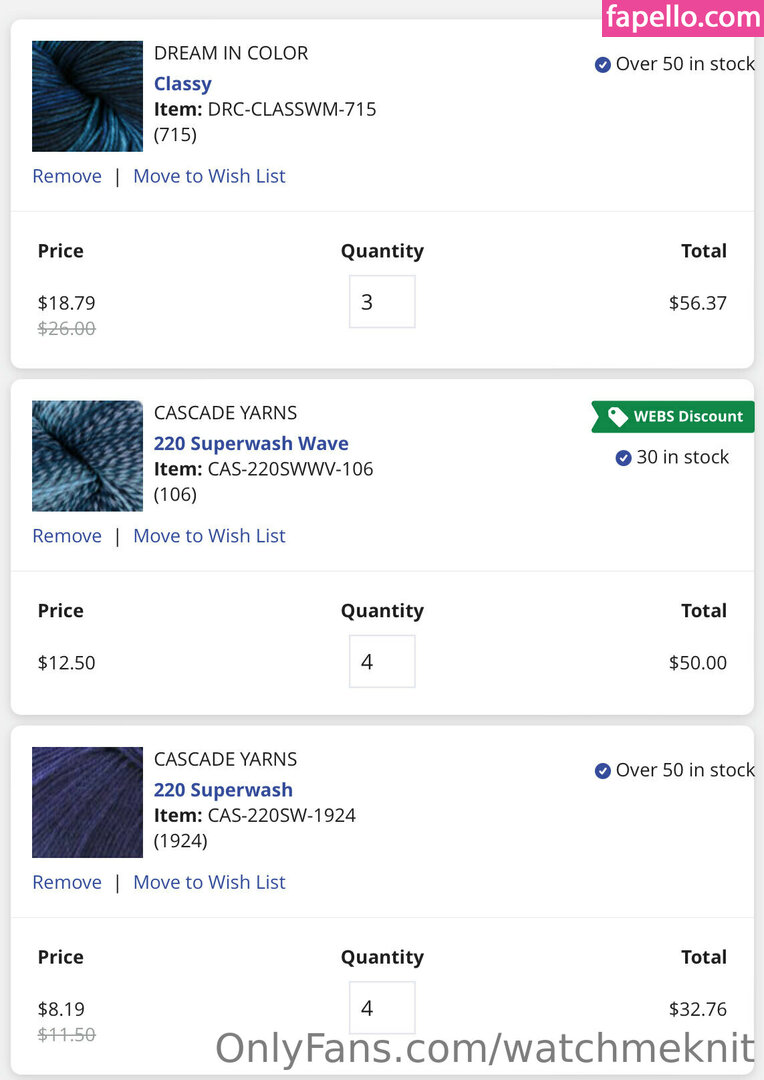This screenshot has width=764, height=1080.
Task: Move 220 Superwash Wave to Wish List
Action: pos(209,536)
